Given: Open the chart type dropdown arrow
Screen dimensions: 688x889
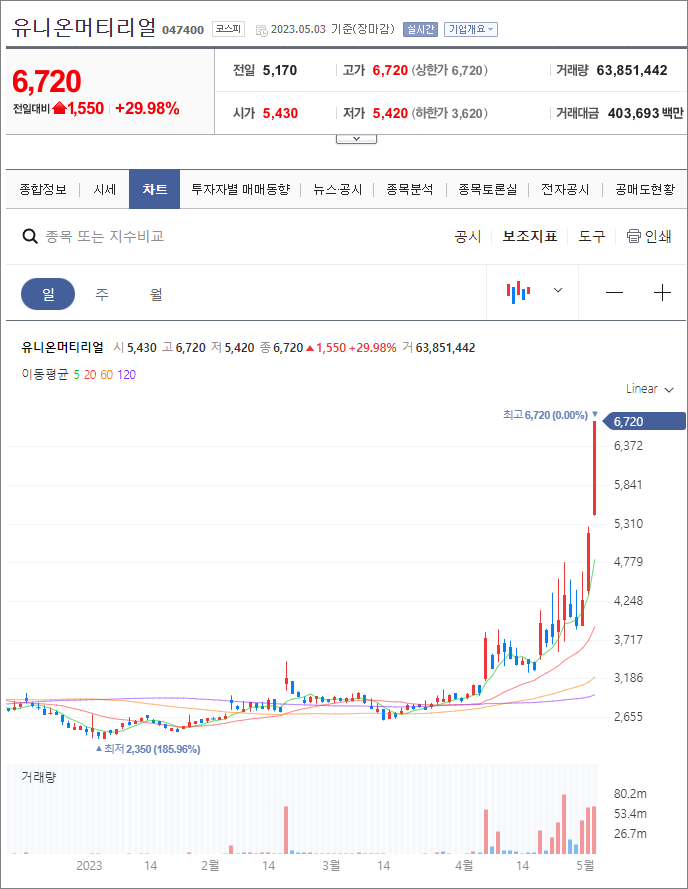Looking at the screenshot, I should (x=558, y=290).
